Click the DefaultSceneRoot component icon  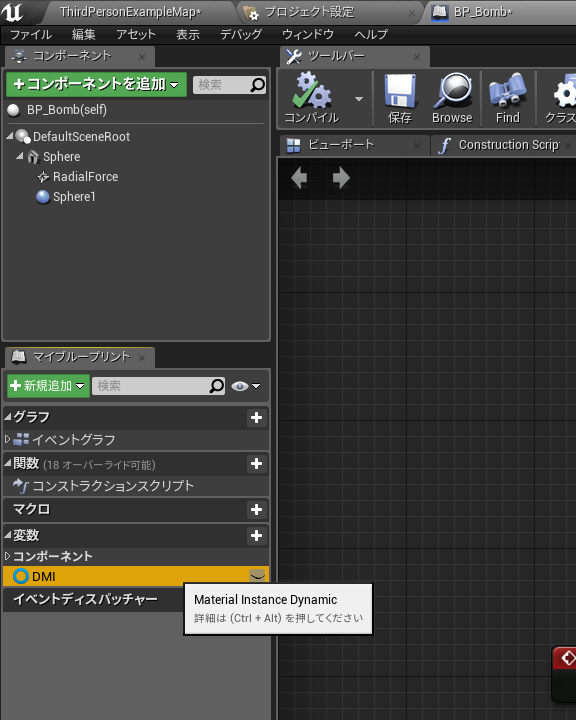tap(23, 136)
